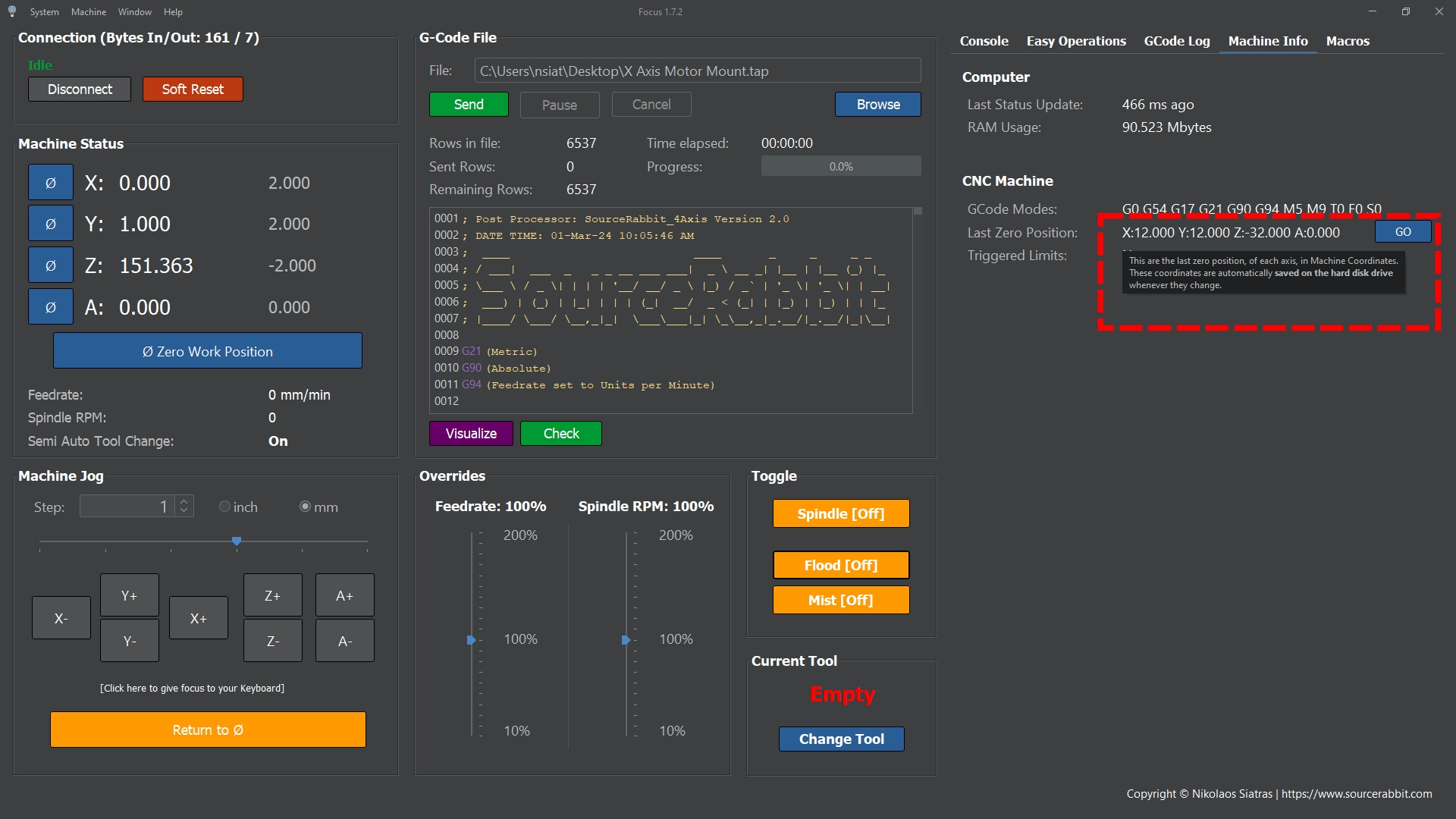Open the Machine menu
The image size is (1456, 819).
point(89,11)
